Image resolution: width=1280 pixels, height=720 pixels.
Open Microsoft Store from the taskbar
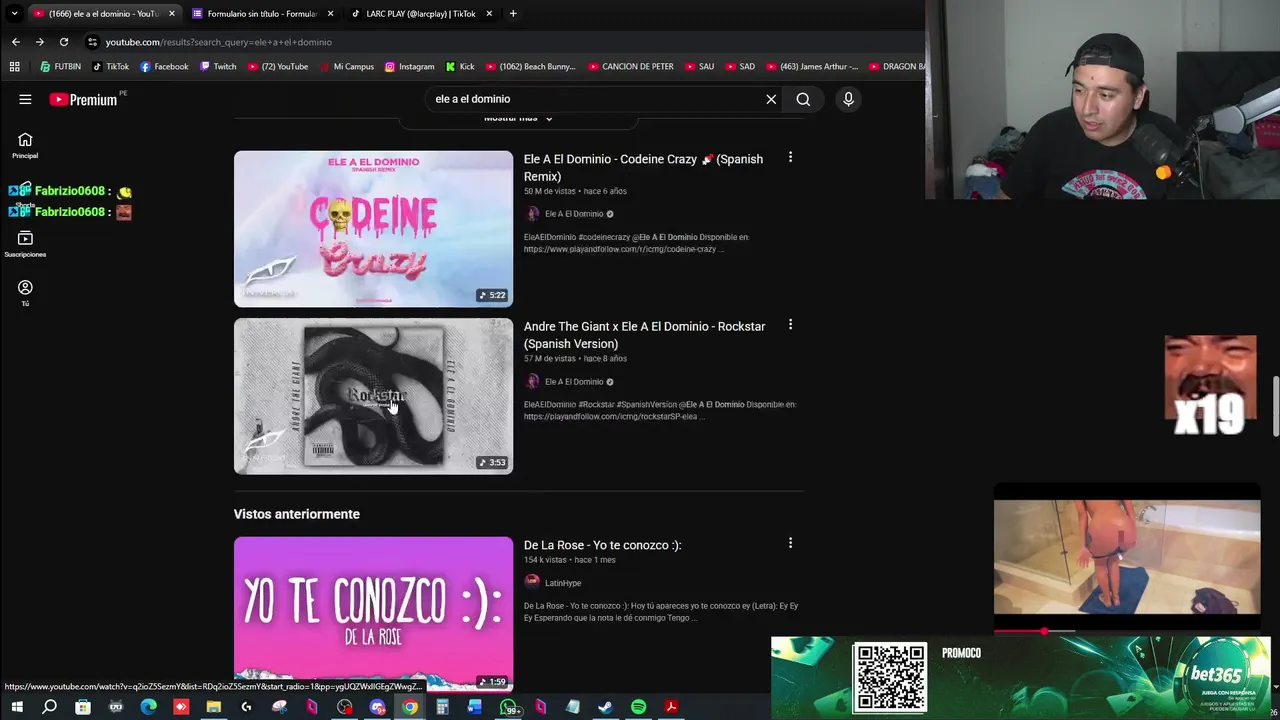pos(83,707)
